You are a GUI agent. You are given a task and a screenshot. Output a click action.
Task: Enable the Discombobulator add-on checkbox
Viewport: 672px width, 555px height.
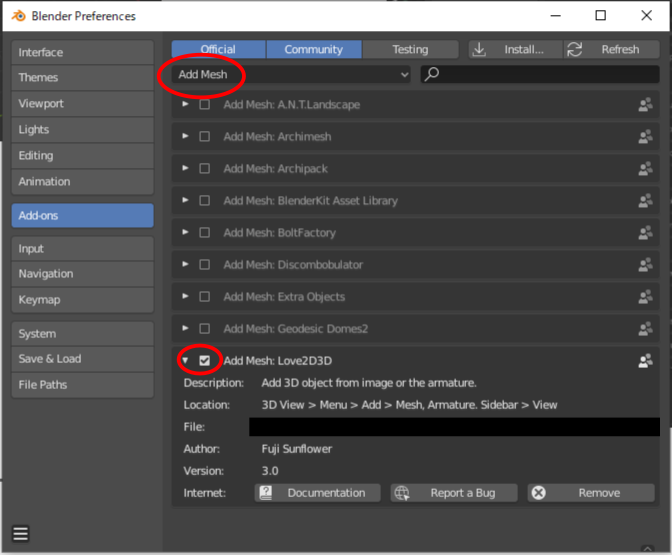tap(205, 265)
